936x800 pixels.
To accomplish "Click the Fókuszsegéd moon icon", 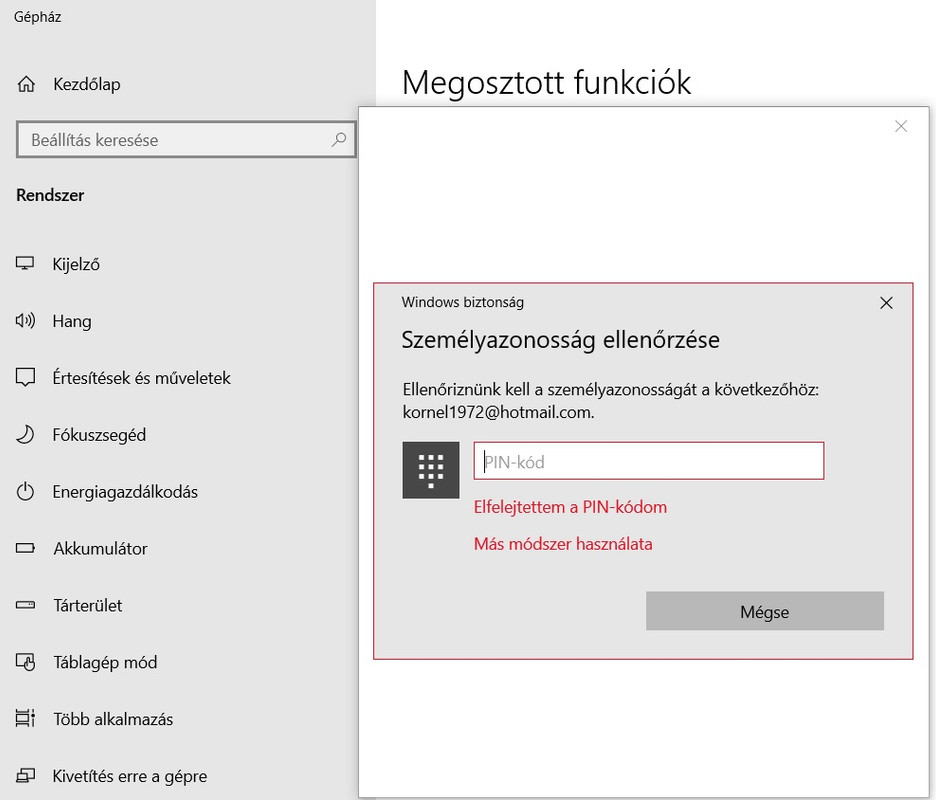I will tap(25, 435).
